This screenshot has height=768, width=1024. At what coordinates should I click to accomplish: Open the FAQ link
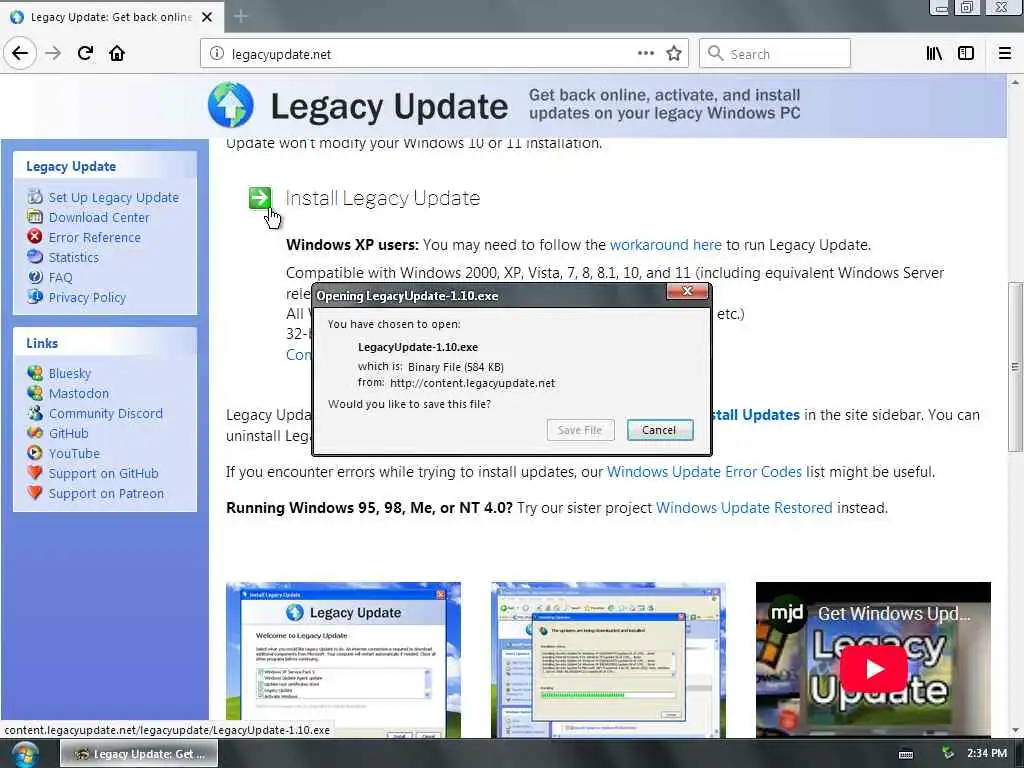[x=60, y=278]
